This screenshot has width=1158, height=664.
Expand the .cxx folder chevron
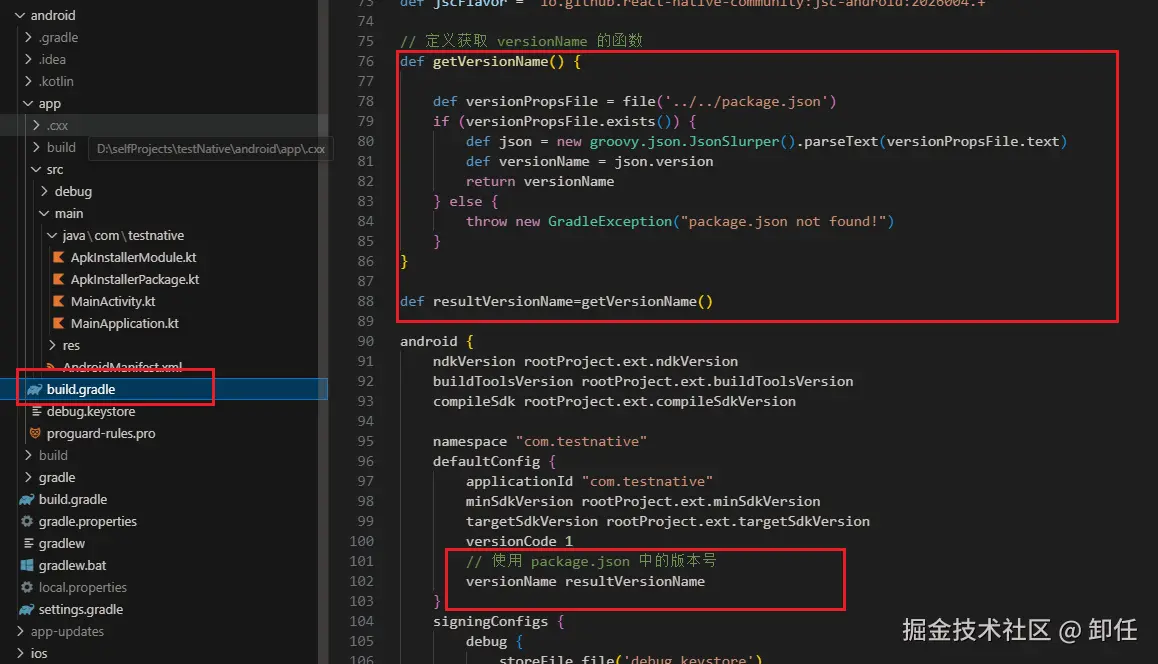(36, 126)
